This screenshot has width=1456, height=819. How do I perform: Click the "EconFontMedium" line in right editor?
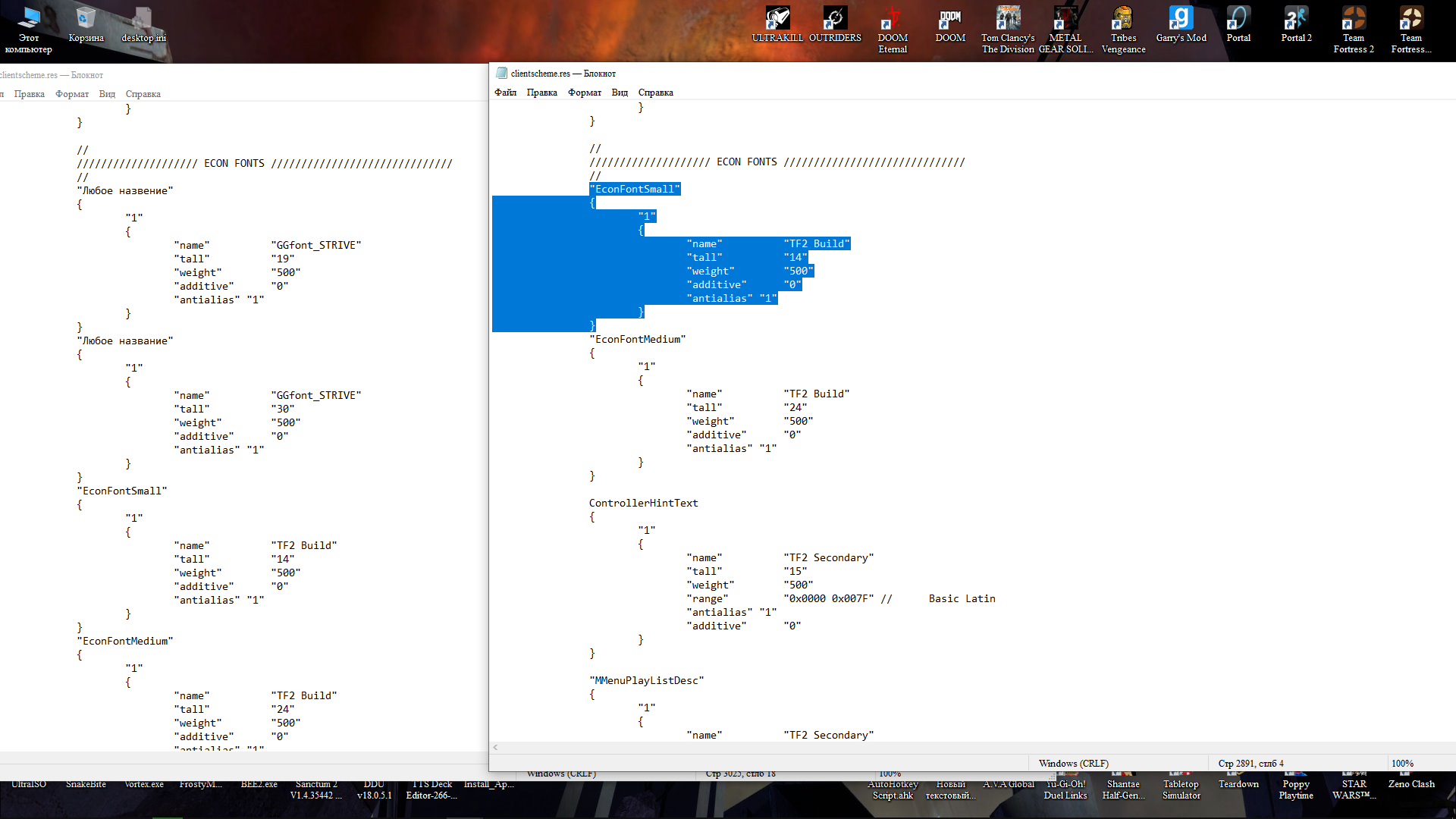click(637, 339)
